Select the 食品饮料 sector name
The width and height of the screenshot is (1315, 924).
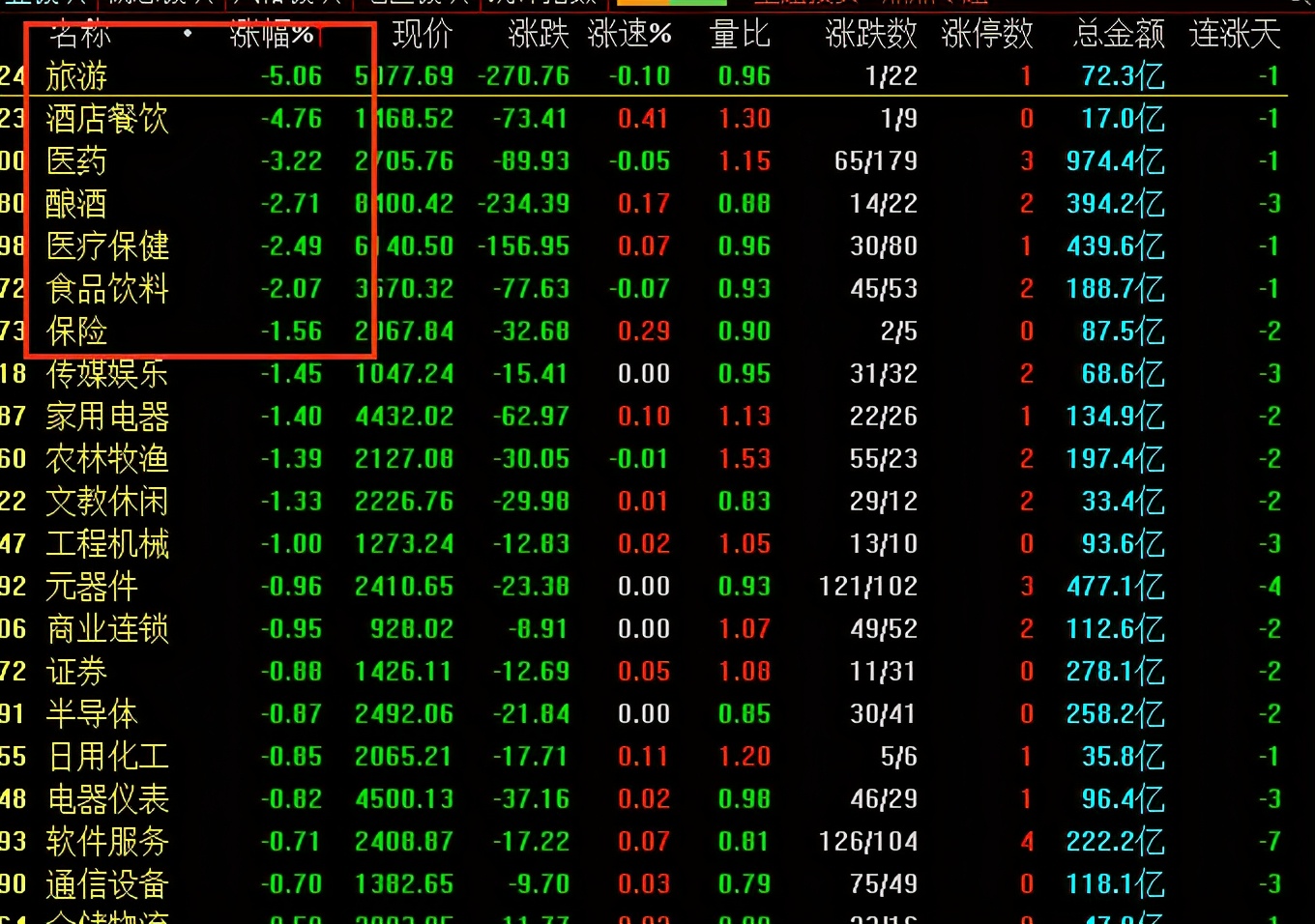click(x=107, y=288)
